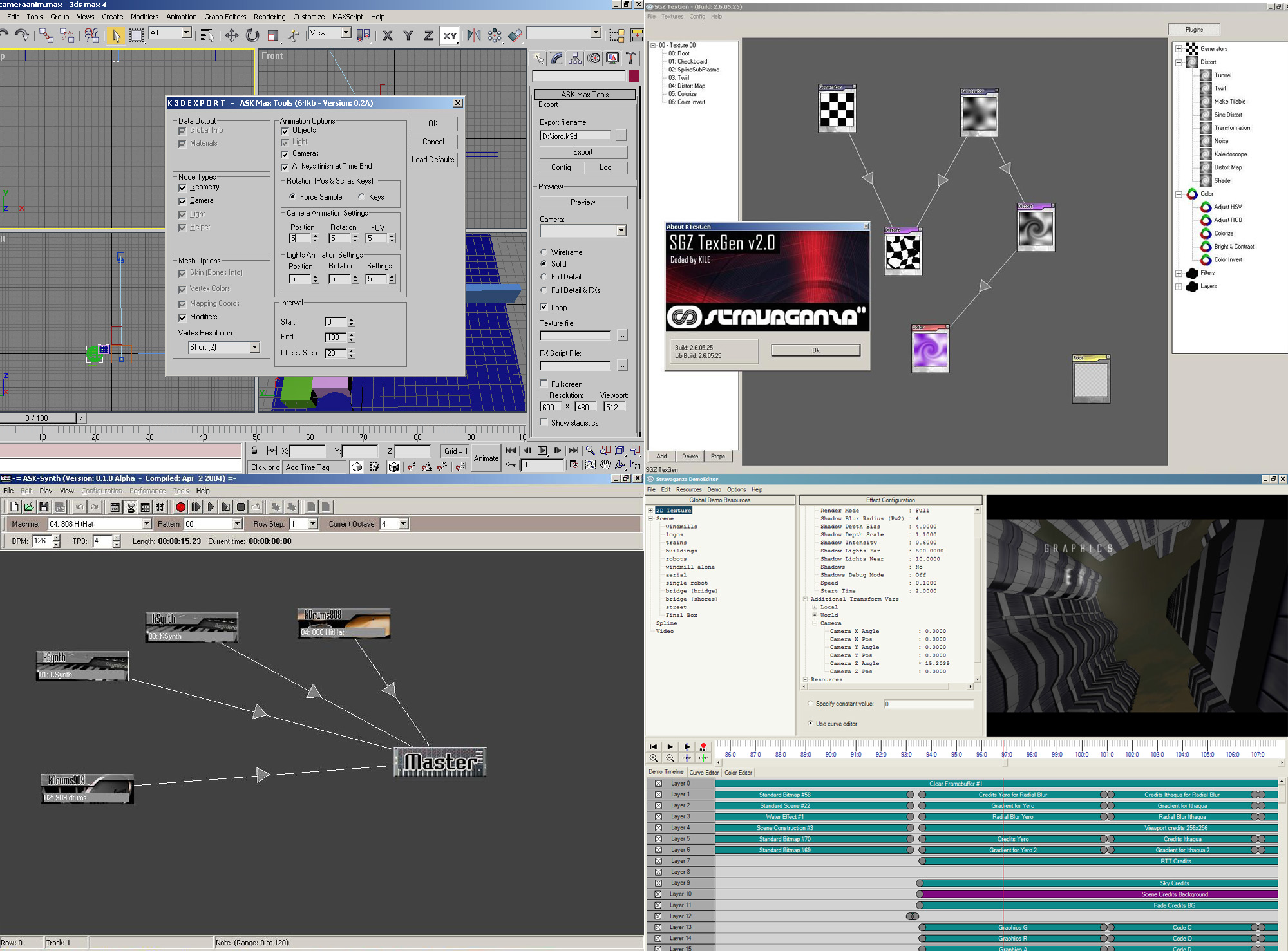1288x951 pixels.
Task: Toggle the 3D Snap magnet in 3ds max
Action: tap(412, 467)
